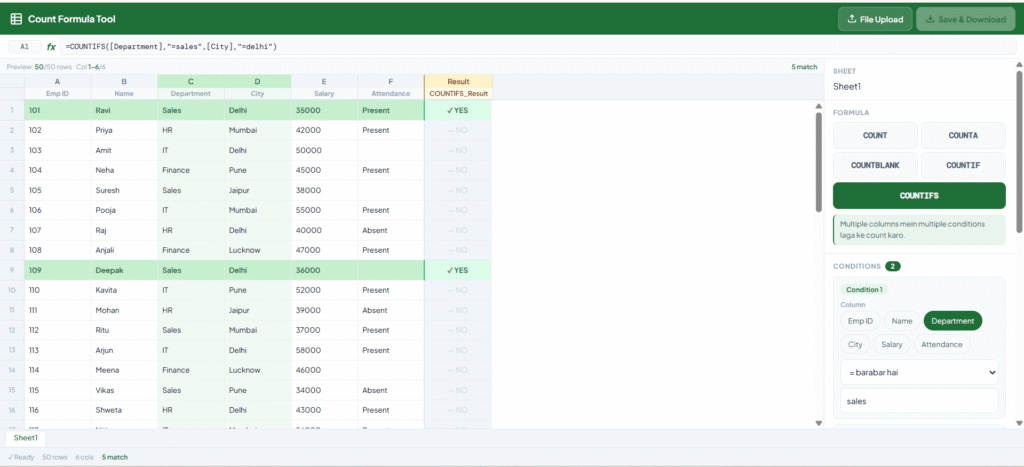Click the name cell 'Priya'

(x=124, y=130)
